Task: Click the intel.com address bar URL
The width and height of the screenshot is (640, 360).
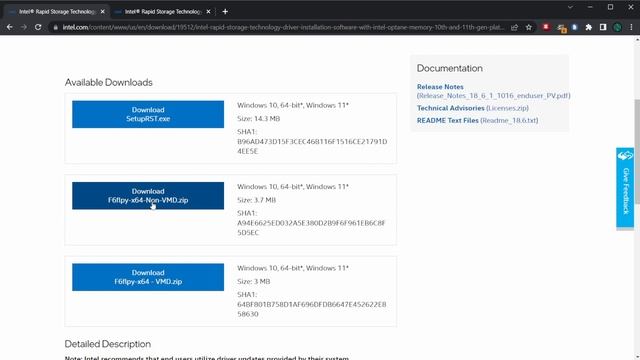Action: click(283, 27)
